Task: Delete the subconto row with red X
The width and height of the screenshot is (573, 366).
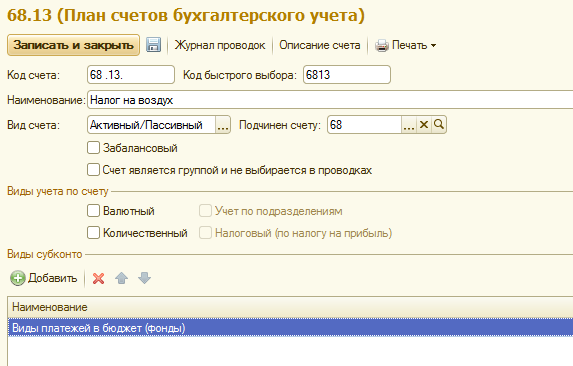Action: click(98, 278)
